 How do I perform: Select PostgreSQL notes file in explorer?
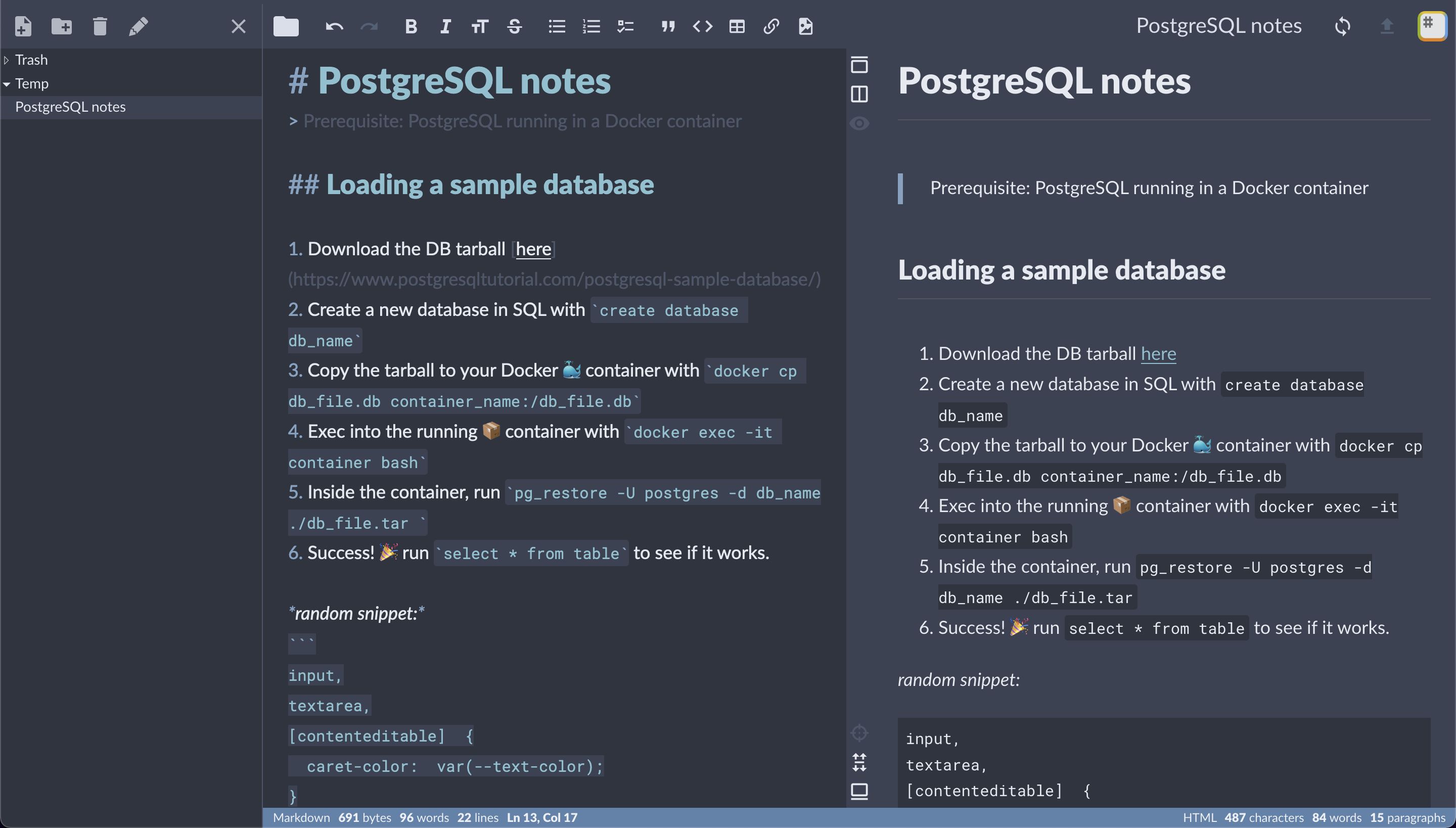[131, 107]
